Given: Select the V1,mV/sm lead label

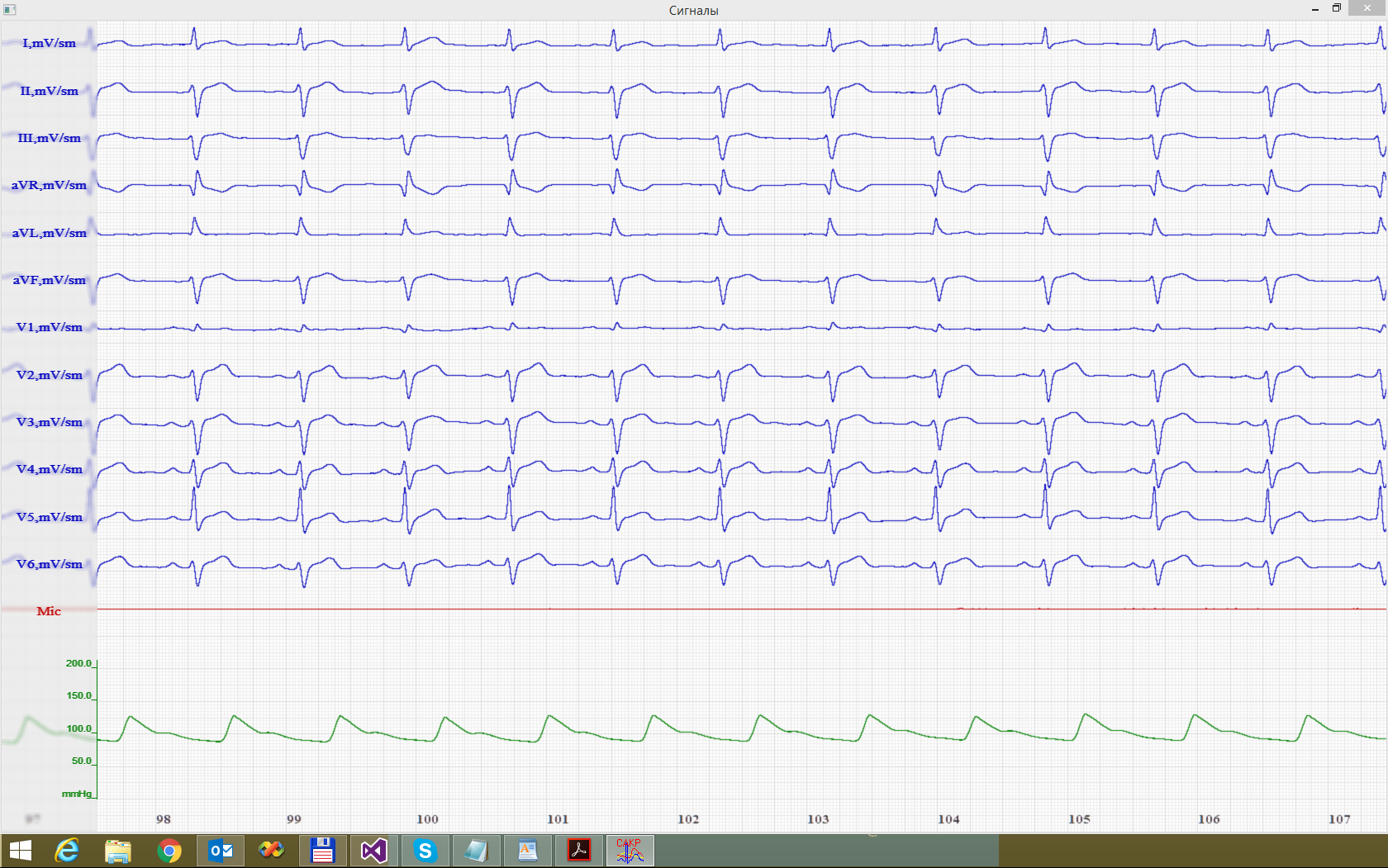Looking at the screenshot, I should [49, 327].
